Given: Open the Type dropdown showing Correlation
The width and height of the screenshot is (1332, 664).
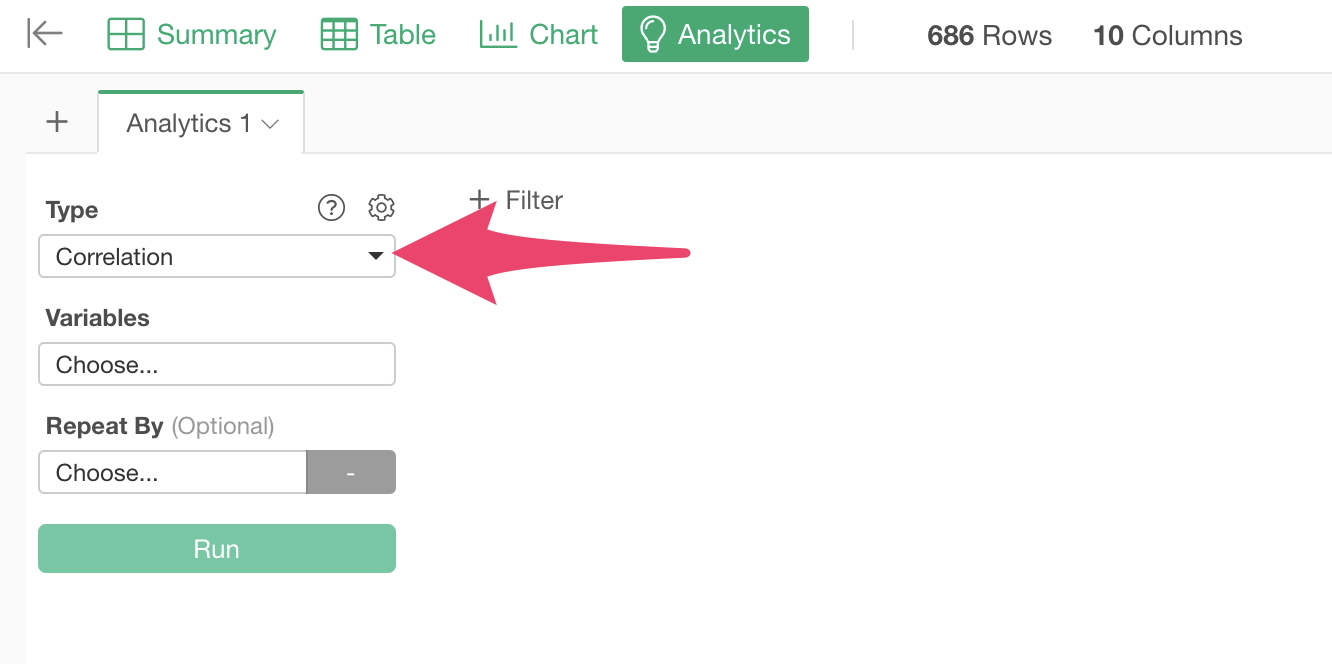Looking at the screenshot, I should click(217, 256).
